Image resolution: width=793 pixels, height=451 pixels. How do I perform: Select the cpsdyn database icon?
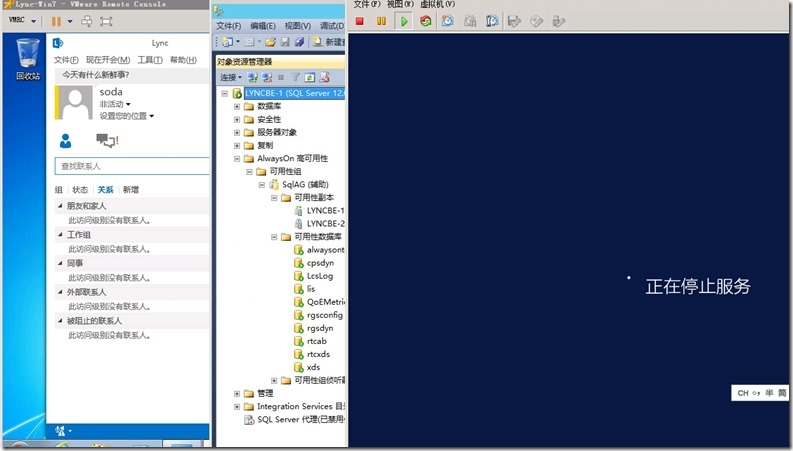coord(298,263)
